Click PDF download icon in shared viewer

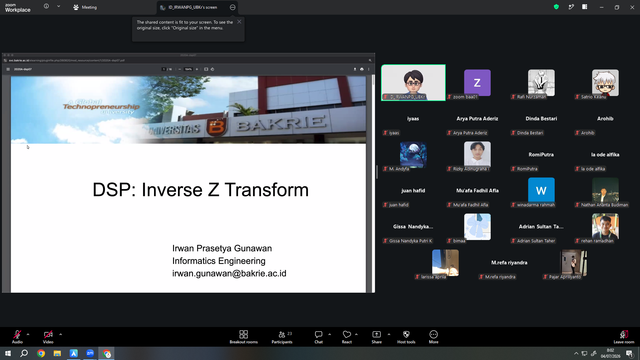[355, 69]
